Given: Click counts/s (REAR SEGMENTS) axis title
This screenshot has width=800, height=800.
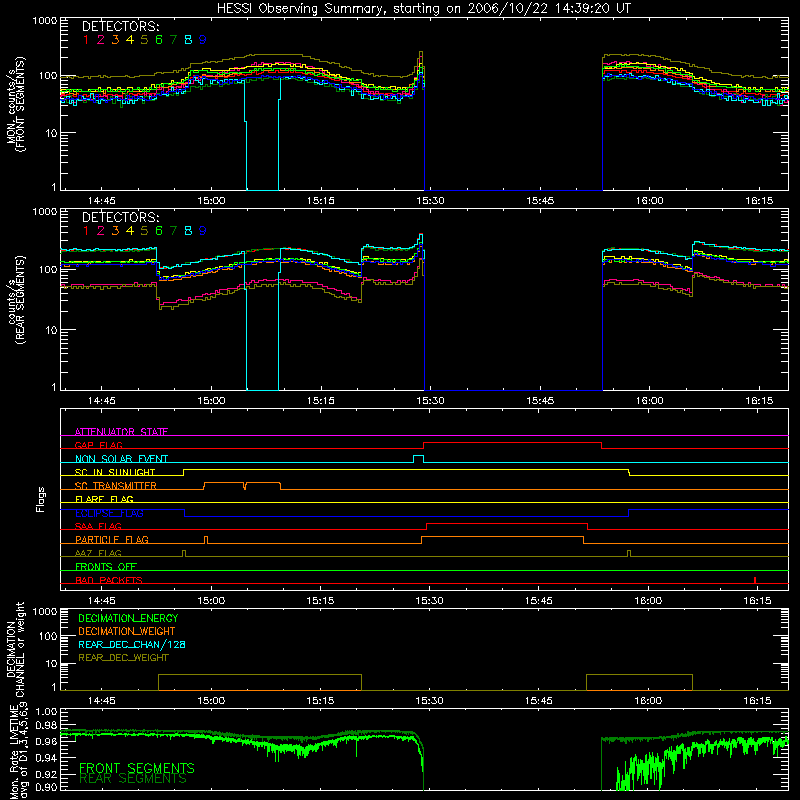Looking at the screenshot, I should [16, 300].
